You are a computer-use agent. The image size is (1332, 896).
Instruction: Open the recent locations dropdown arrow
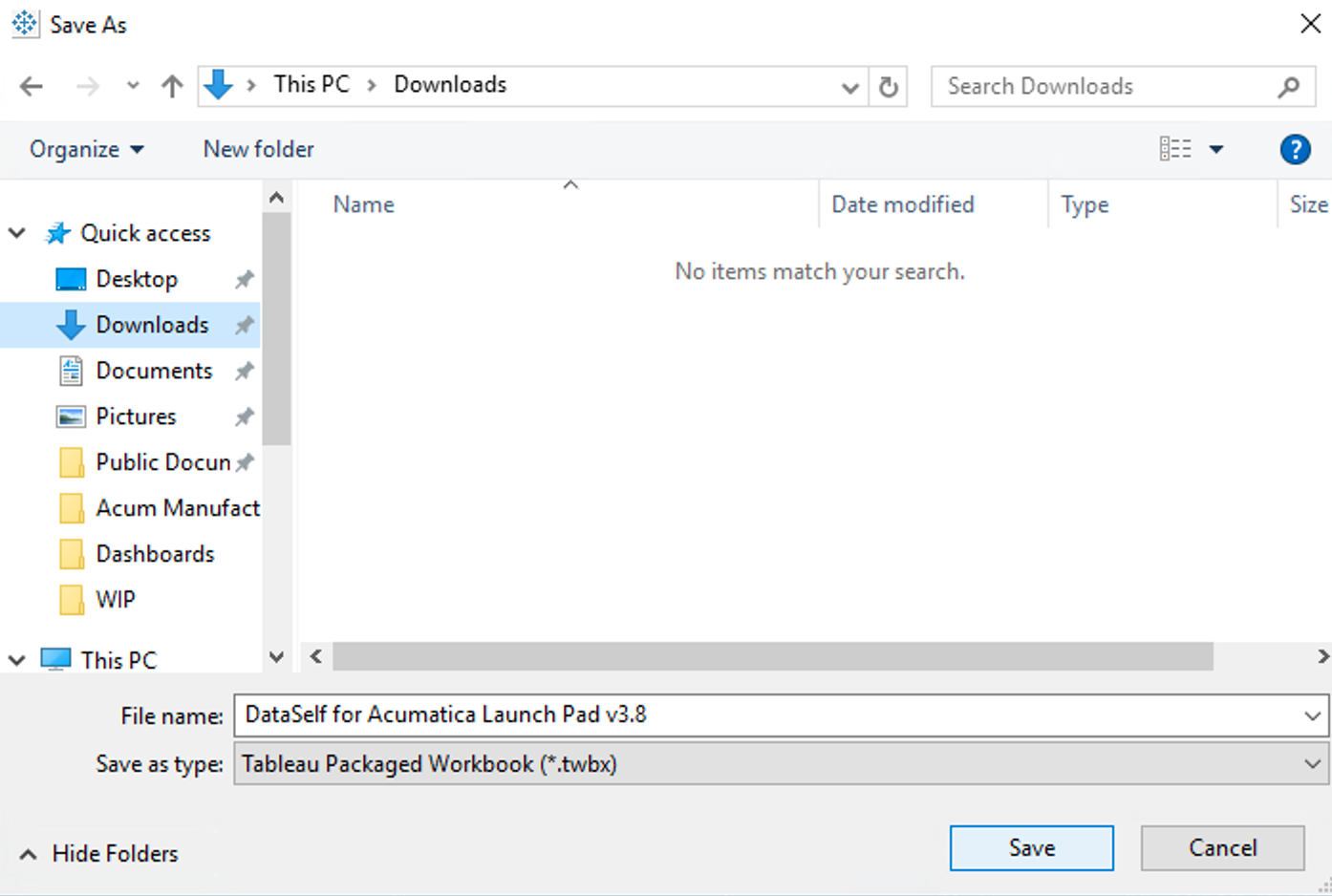pyautogui.click(x=133, y=87)
